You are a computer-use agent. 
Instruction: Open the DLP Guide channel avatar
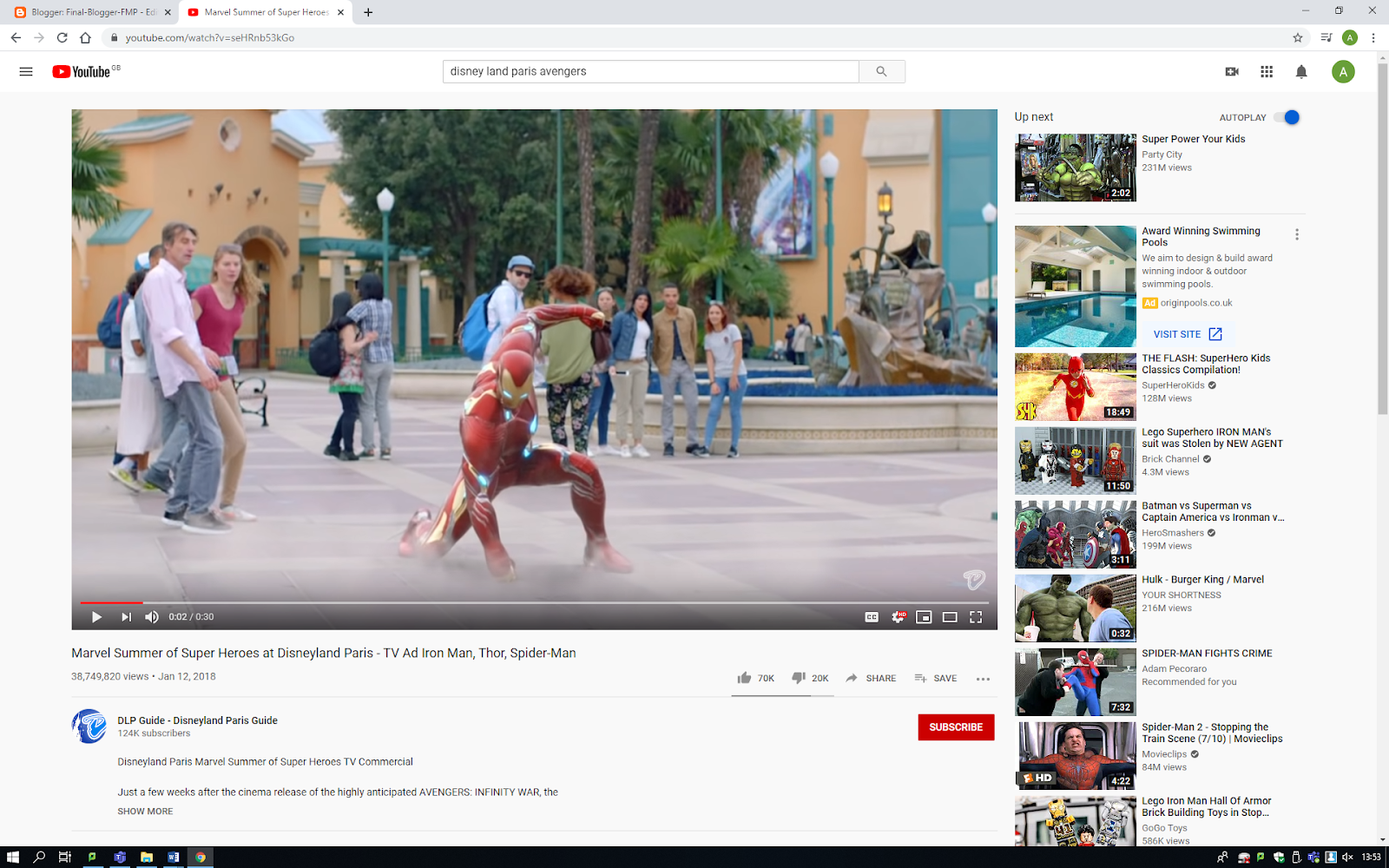89,727
